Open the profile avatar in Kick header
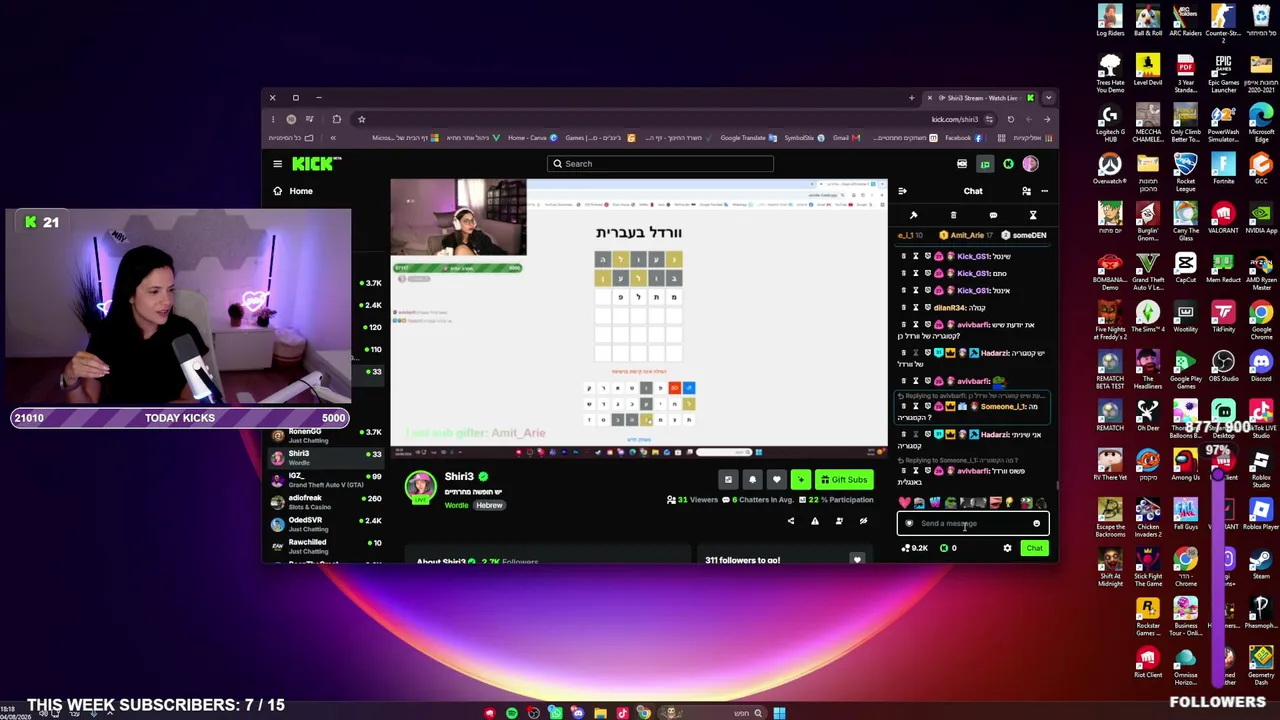 click(1030, 164)
